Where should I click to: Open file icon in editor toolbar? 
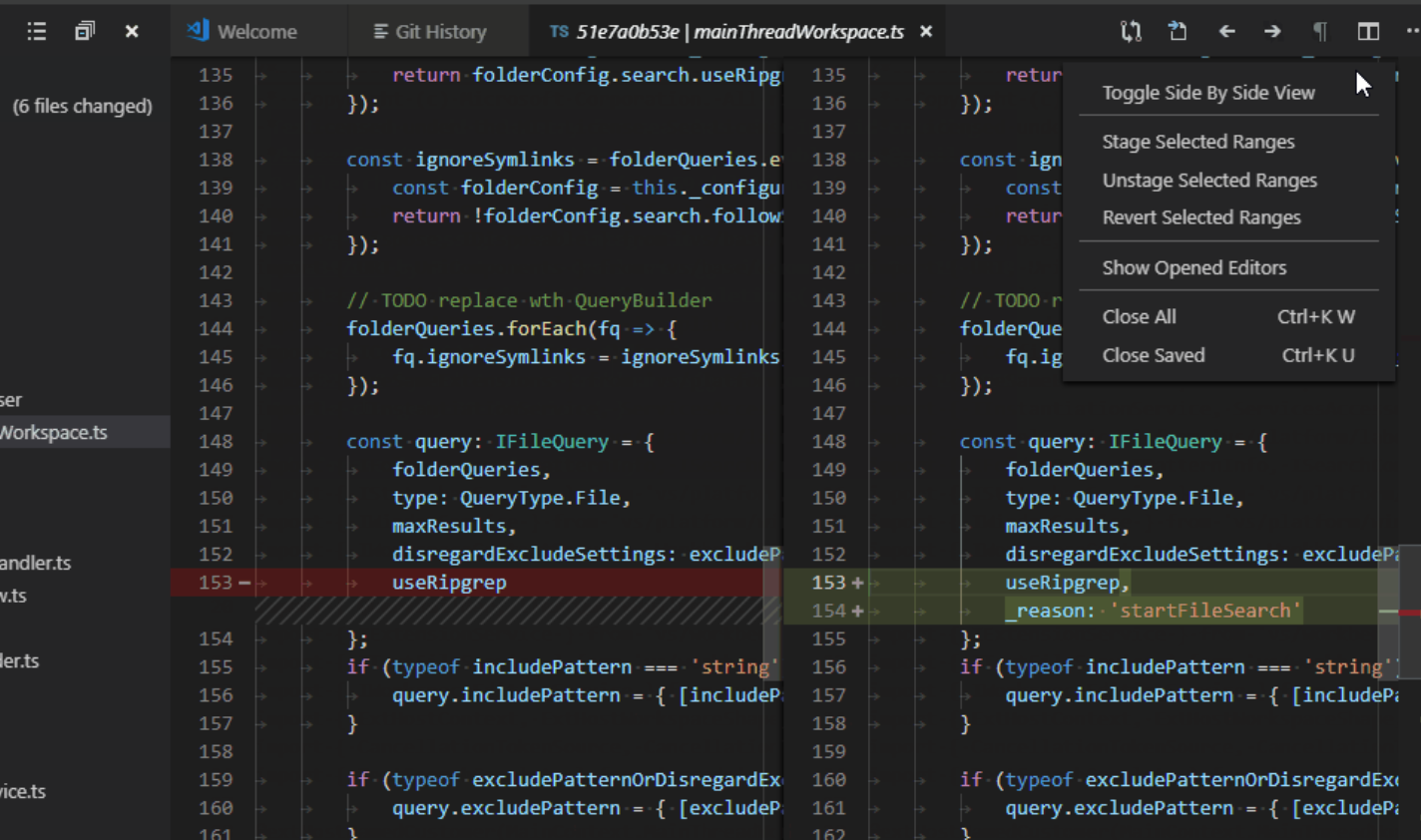1178,31
